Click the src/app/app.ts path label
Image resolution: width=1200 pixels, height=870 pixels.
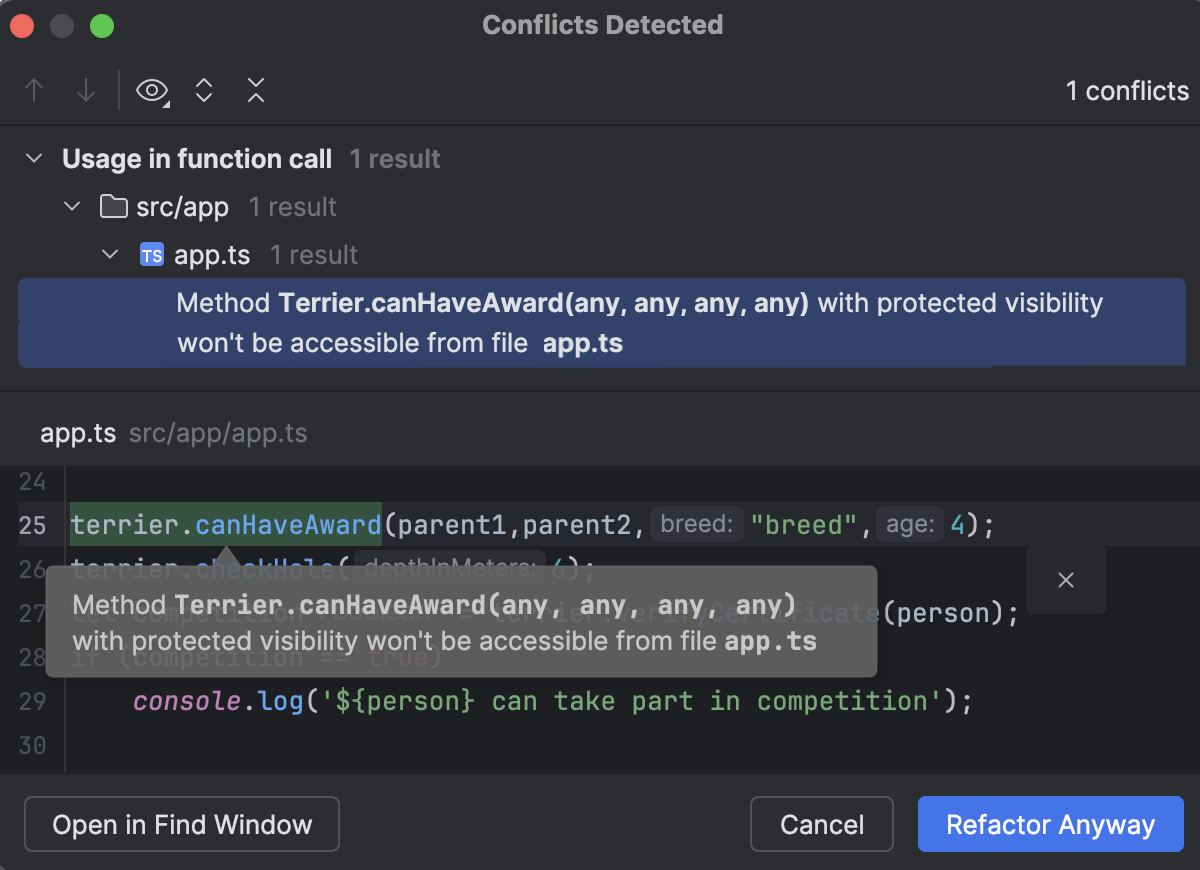[x=218, y=433]
